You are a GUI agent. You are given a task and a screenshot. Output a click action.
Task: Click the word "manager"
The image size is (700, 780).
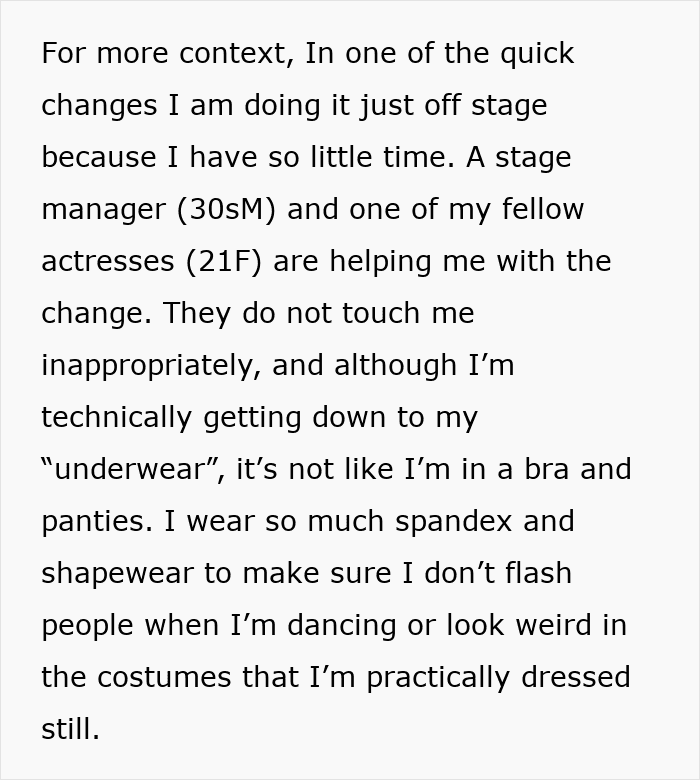tap(104, 209)
